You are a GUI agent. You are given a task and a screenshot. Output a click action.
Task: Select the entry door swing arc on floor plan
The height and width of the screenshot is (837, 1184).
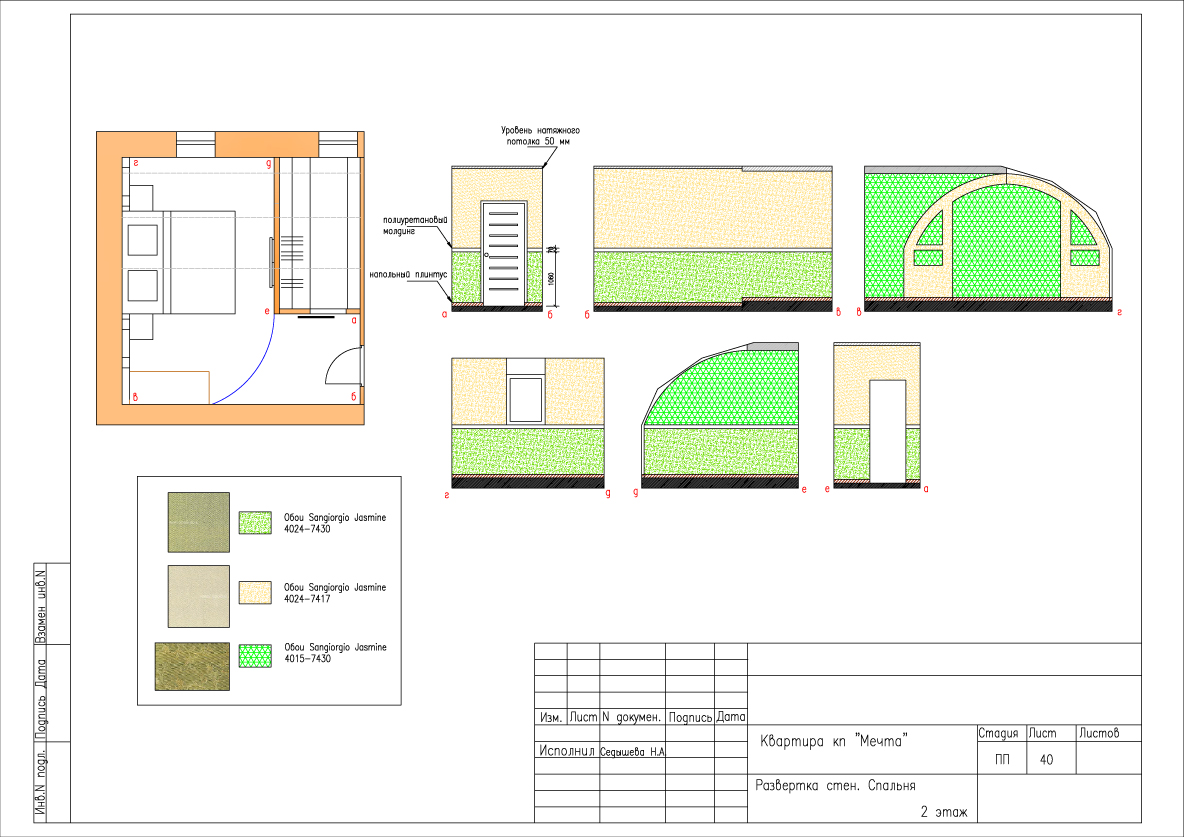[342, 366]
